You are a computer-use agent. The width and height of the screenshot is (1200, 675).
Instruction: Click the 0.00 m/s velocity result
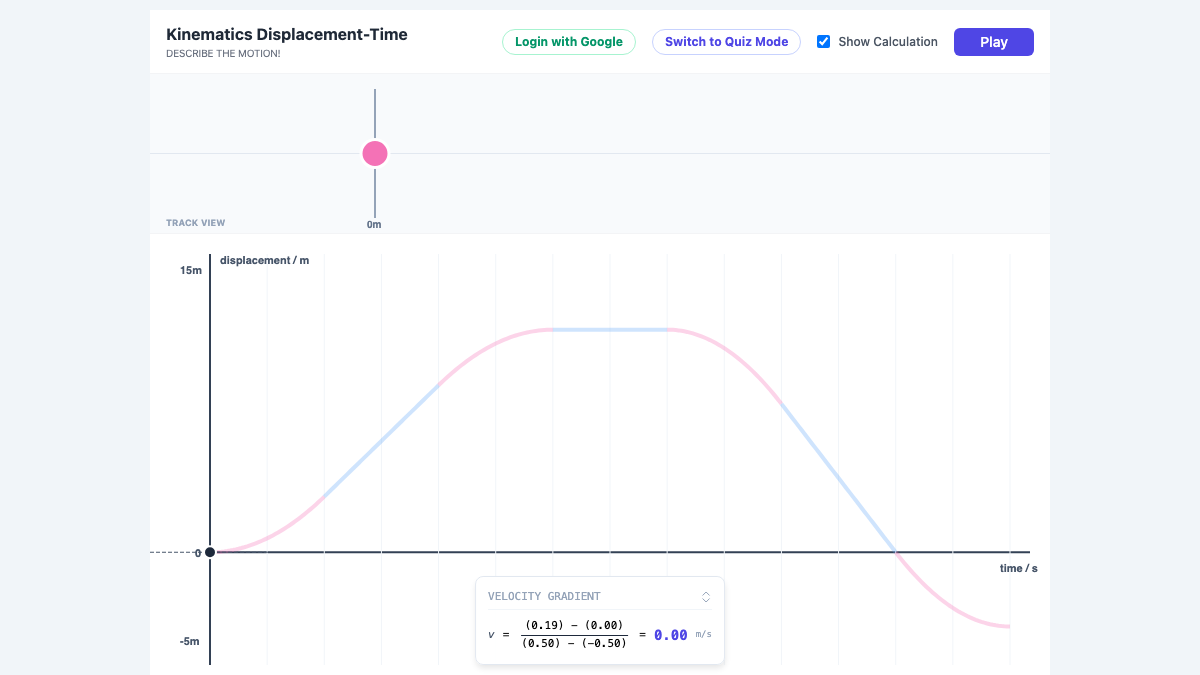coord(671,635)
